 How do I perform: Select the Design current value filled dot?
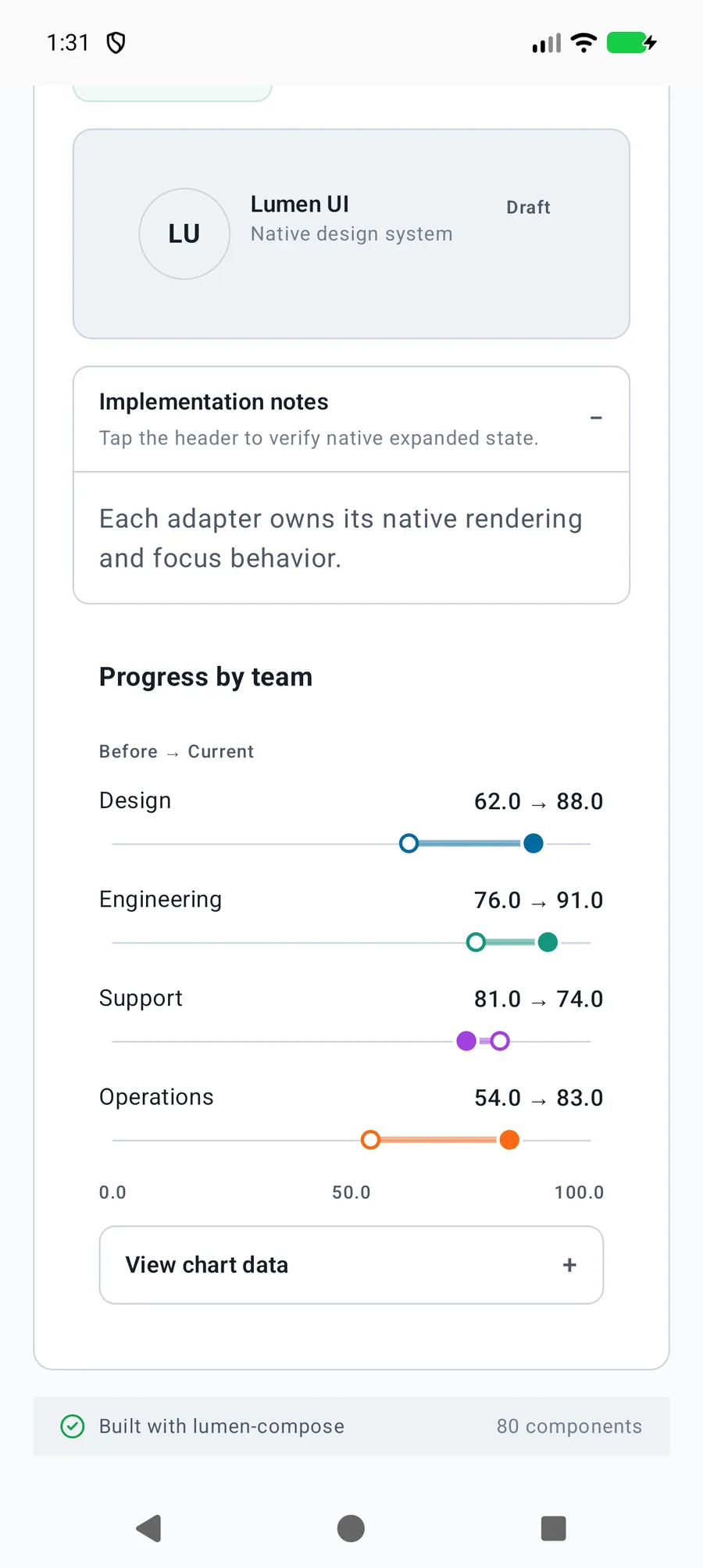pos(533,843)
